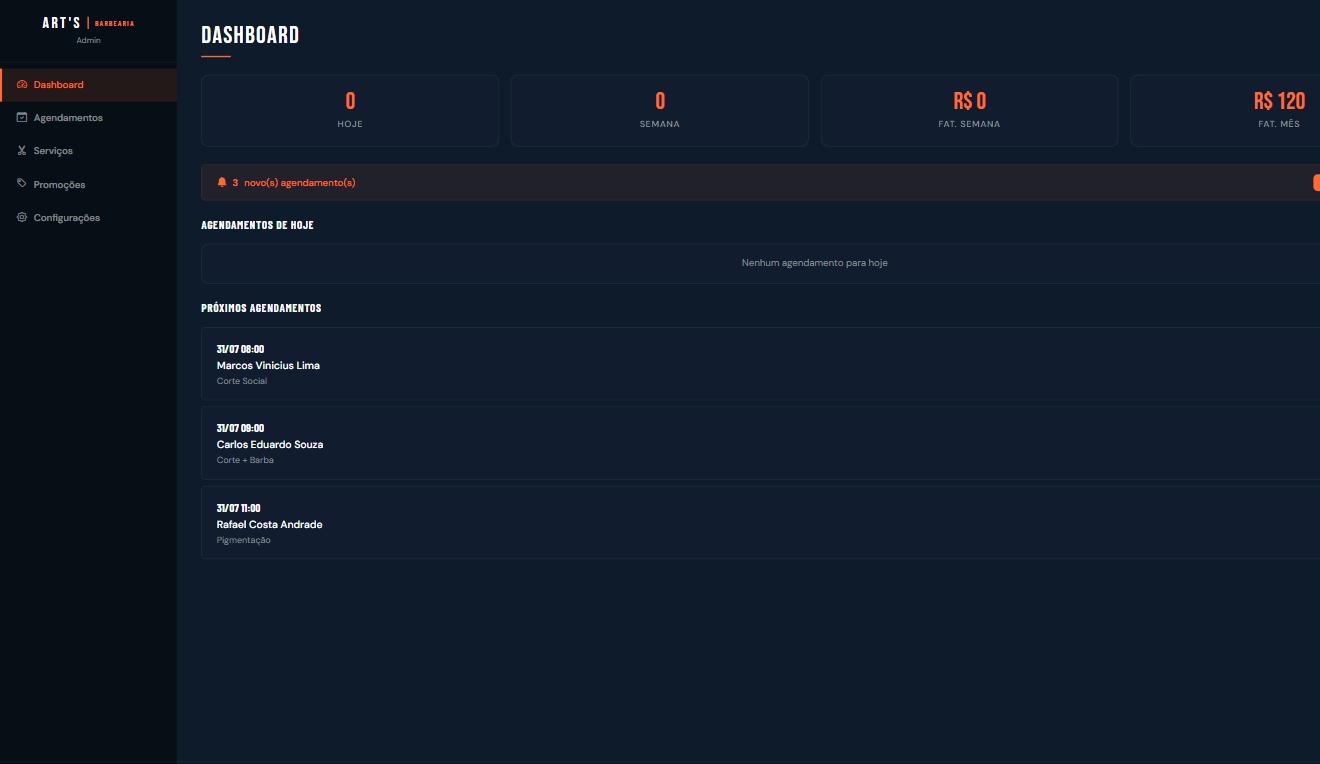This screenshot has width=1320, height=764.
Task: Click the "31/07 11:00" appointment time
Action: (x=238, y=508)
